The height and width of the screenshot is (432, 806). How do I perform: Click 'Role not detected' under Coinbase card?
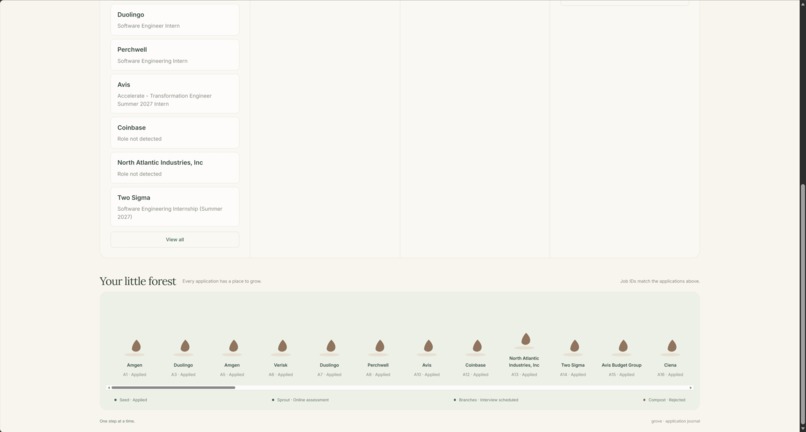(x=139, y=139)
